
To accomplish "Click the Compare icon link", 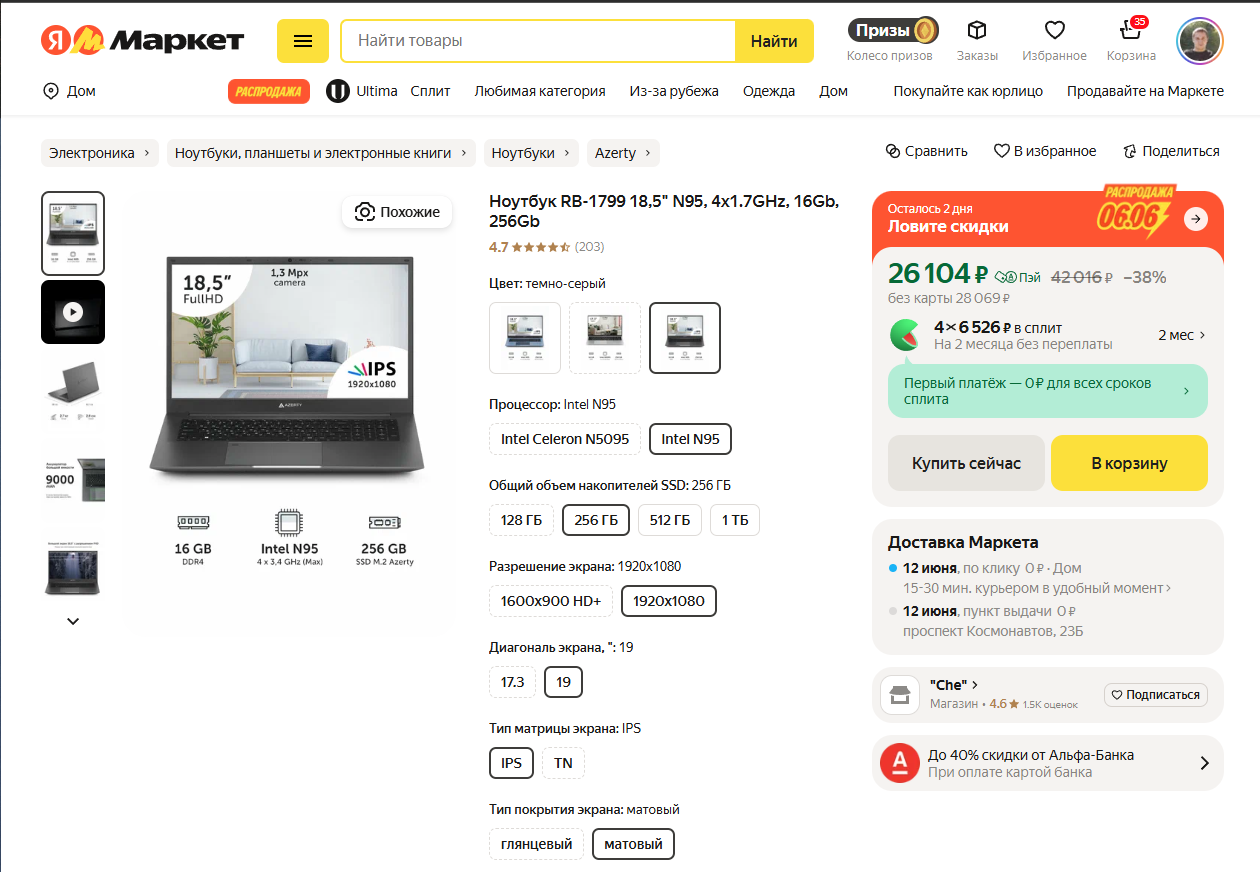I will coord(926,151).
